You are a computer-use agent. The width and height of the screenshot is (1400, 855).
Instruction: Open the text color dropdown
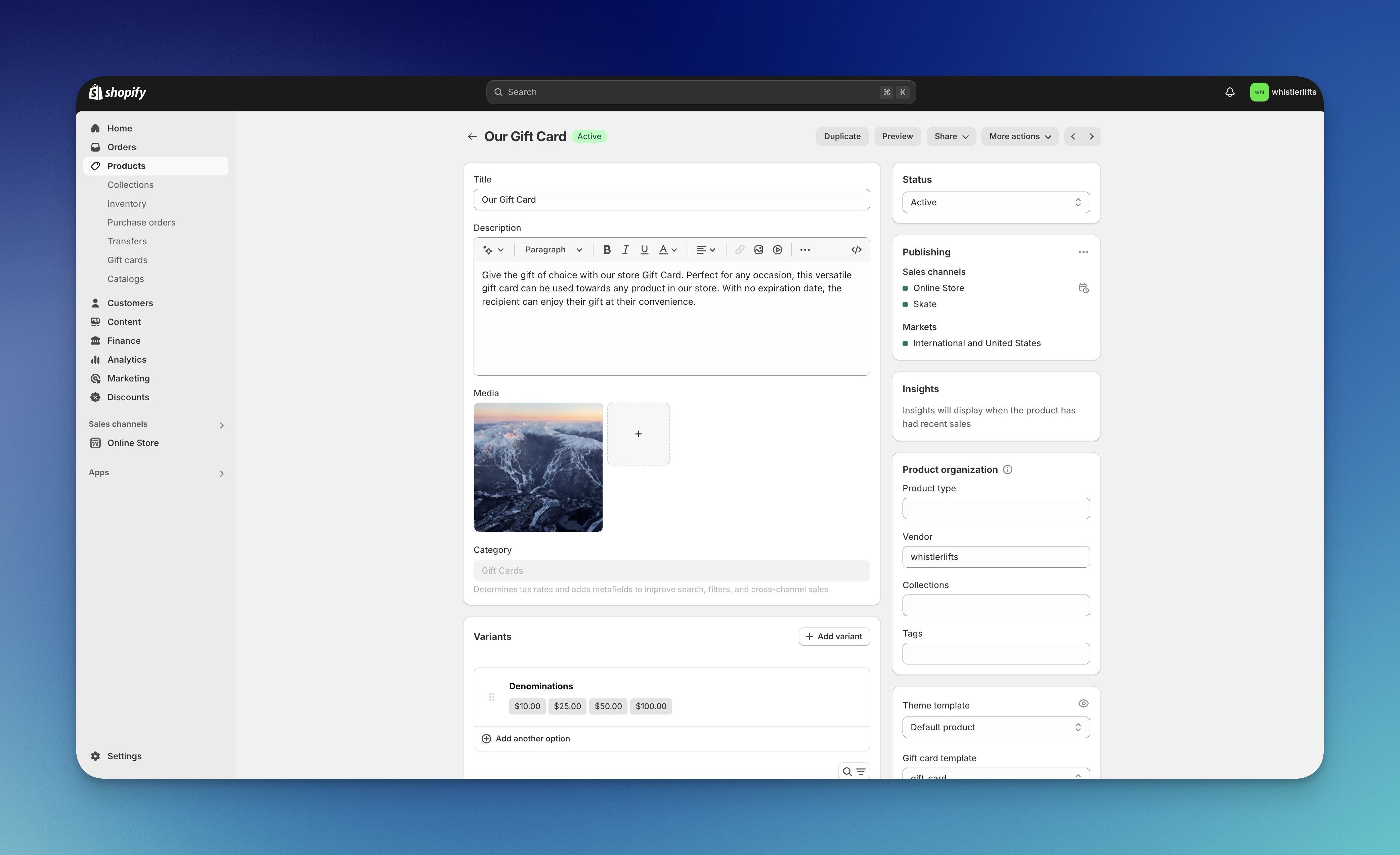pos(668,250)
